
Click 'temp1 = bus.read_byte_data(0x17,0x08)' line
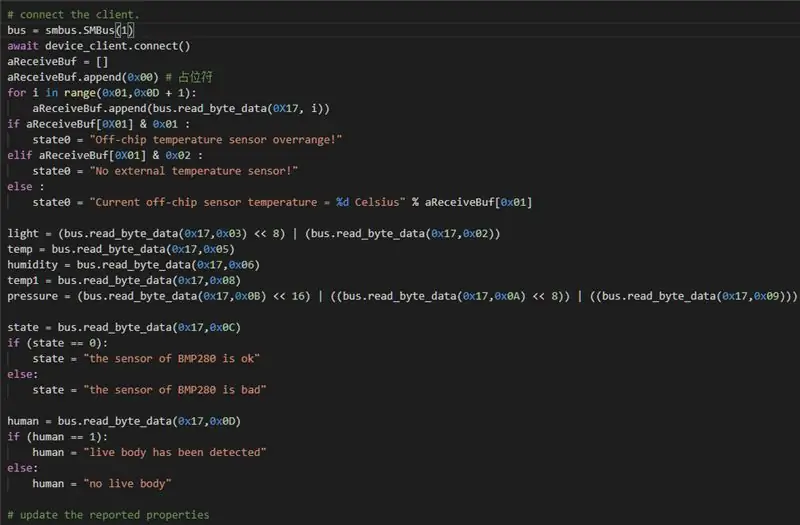point(124,281)
